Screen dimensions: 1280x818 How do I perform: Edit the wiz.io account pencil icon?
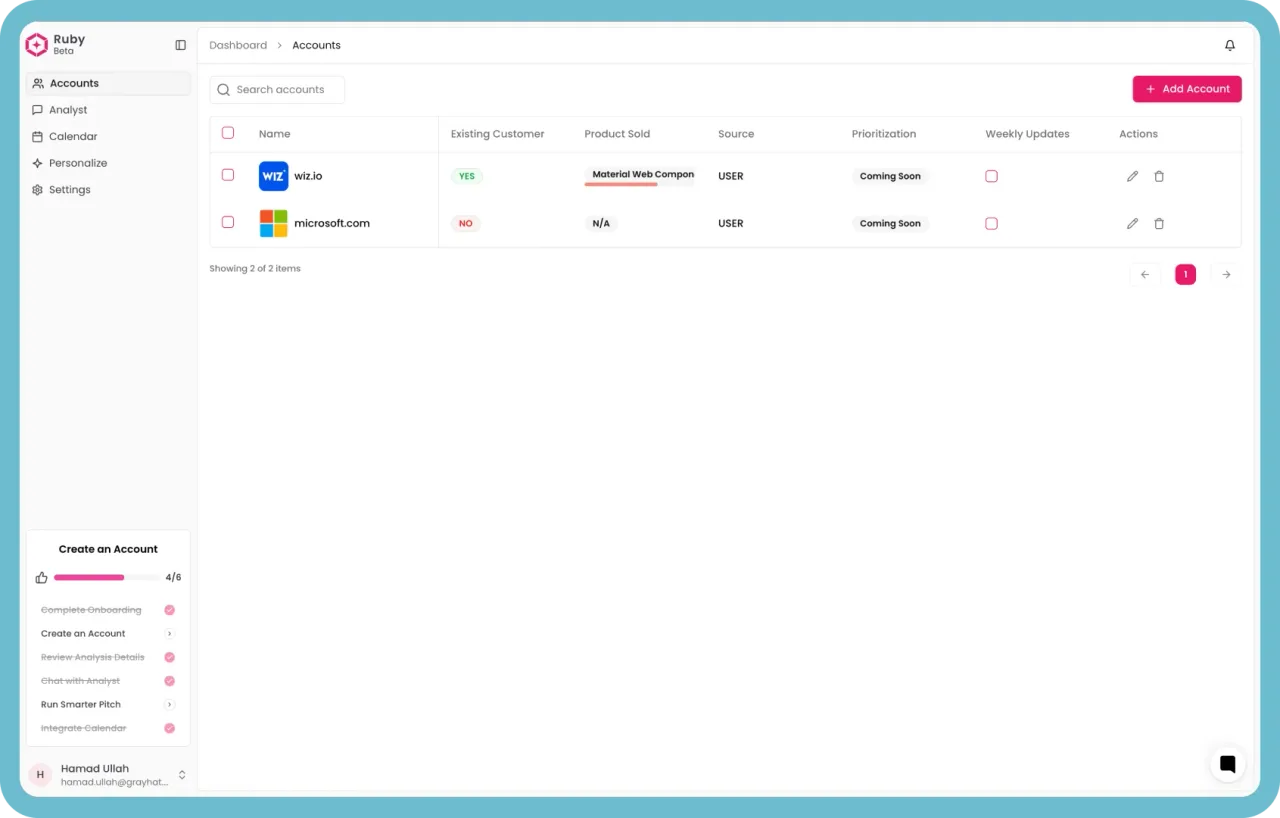[1132, 176]
